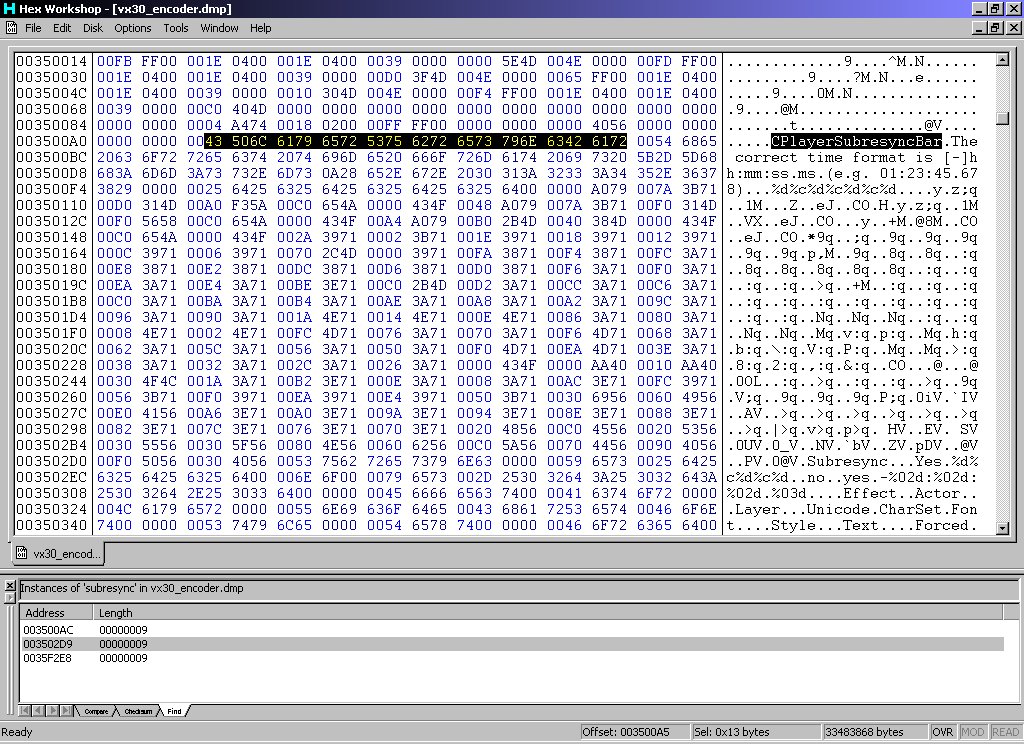
Task: Click the hex view scroll down arrow
Action: (1002, 528)
